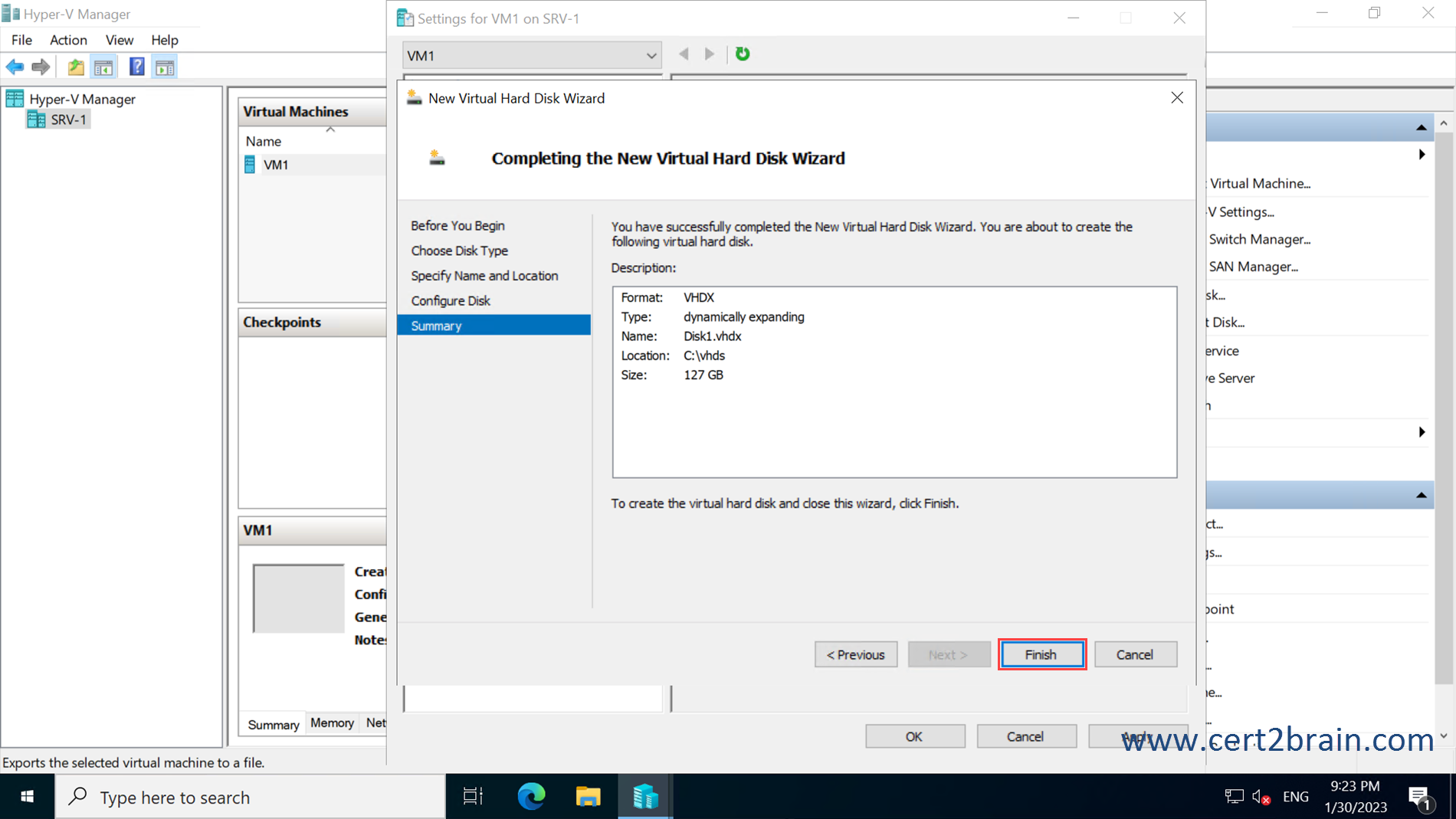
Task: Close the New Virtual Hard Disk Wizard
Action: 1177,98
